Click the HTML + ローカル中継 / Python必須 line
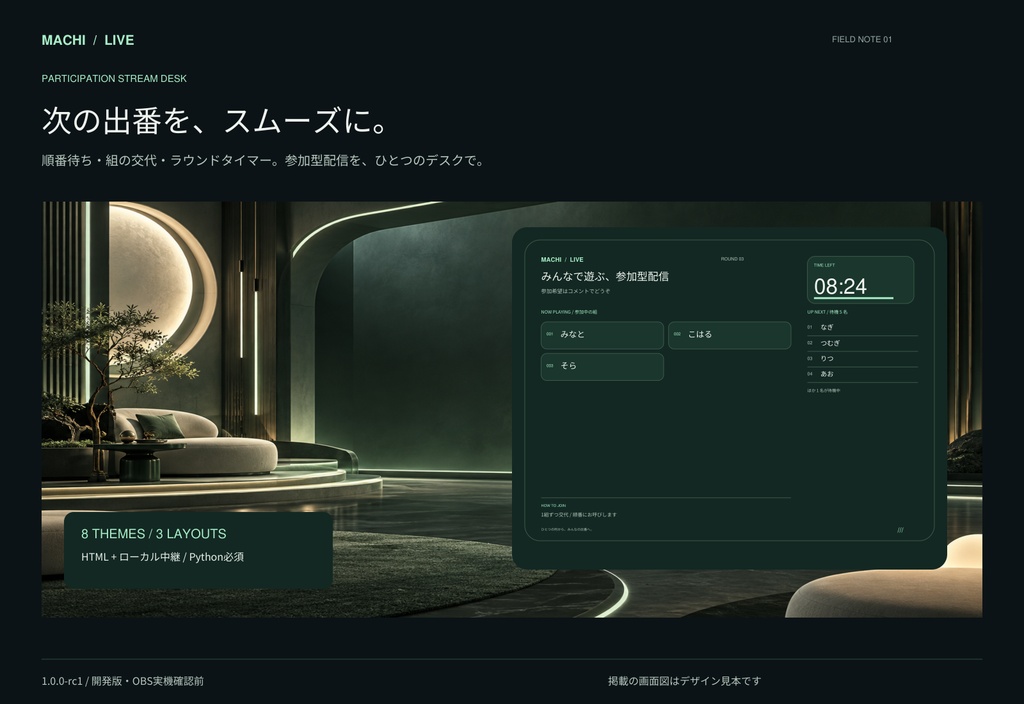1024x704 pixels. tap(162, 557)
